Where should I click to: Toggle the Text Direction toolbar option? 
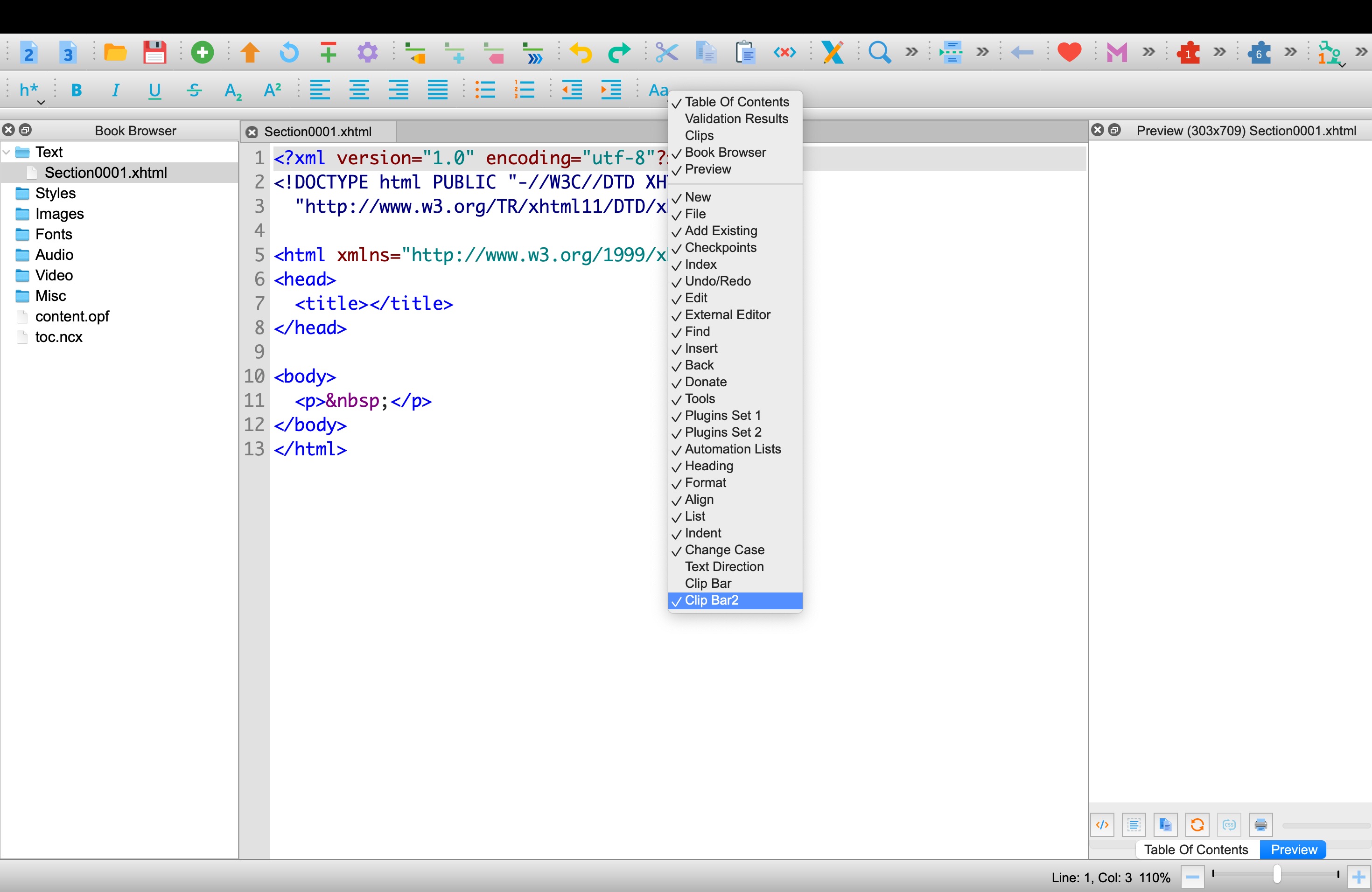click(724, 566)
